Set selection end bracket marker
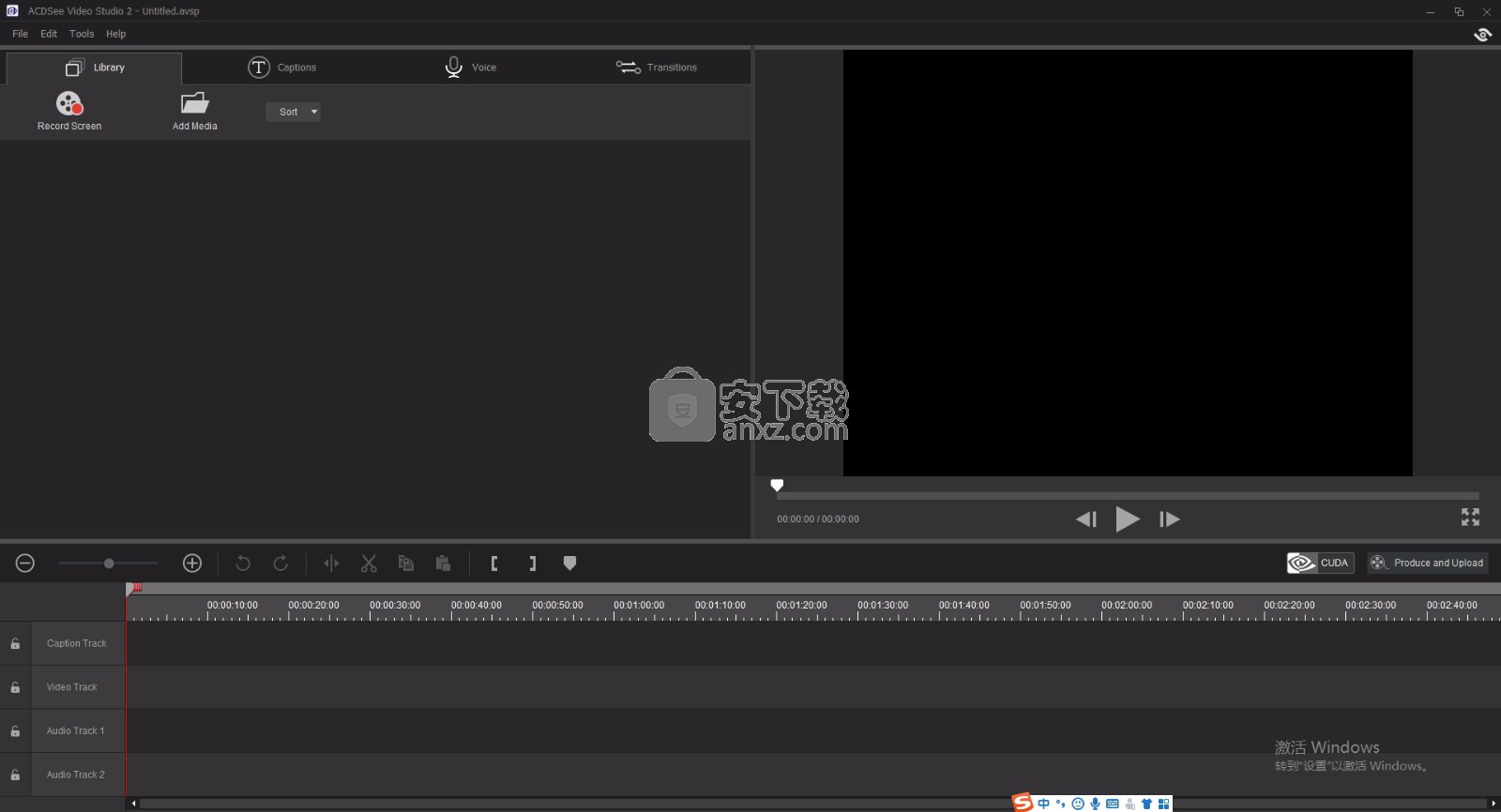1501x812 pixels. 532,563
